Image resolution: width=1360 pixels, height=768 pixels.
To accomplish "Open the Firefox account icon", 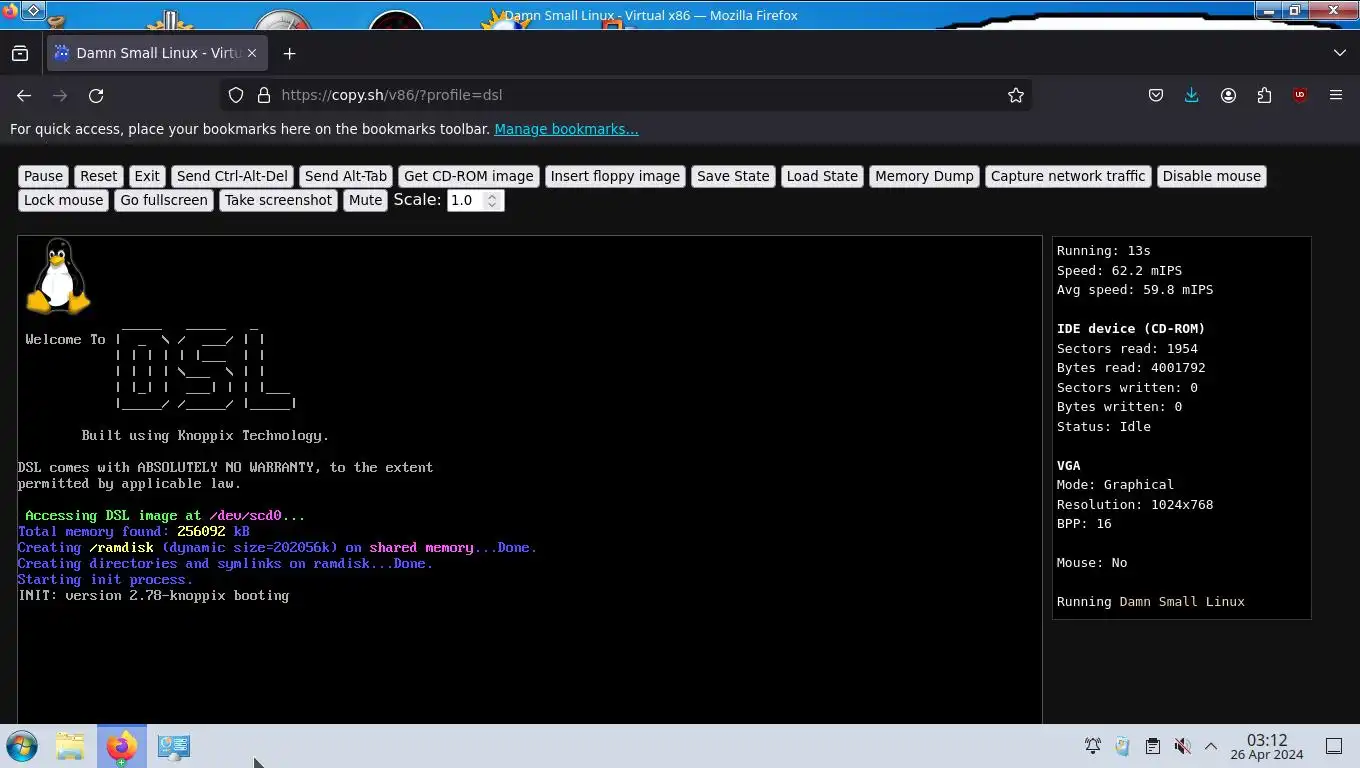I will tap(1228, 95).
